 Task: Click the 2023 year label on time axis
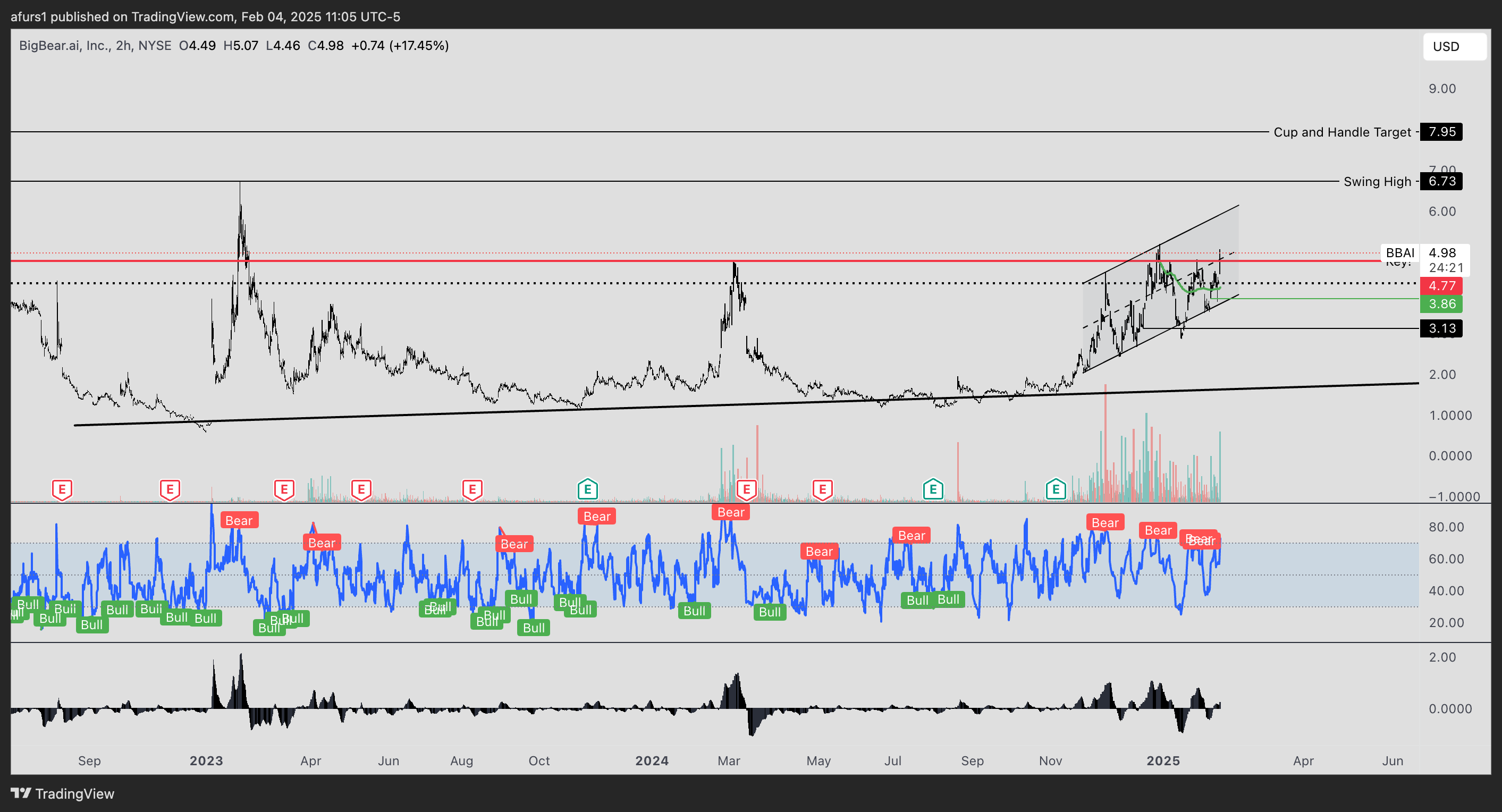pyautogui.click(x=206, y=760)
